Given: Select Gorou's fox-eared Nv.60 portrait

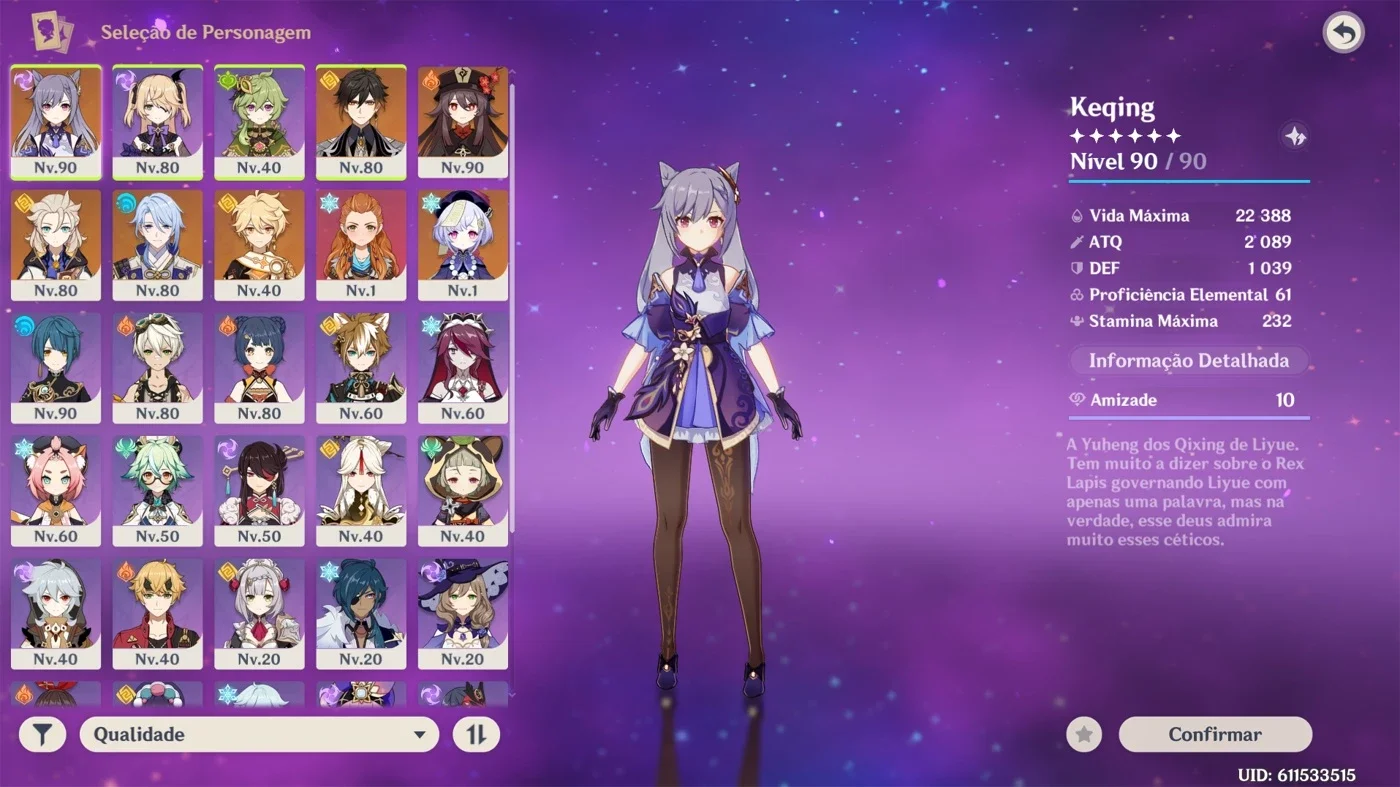Looking at the screenshot, I should (x=361, y=368).
